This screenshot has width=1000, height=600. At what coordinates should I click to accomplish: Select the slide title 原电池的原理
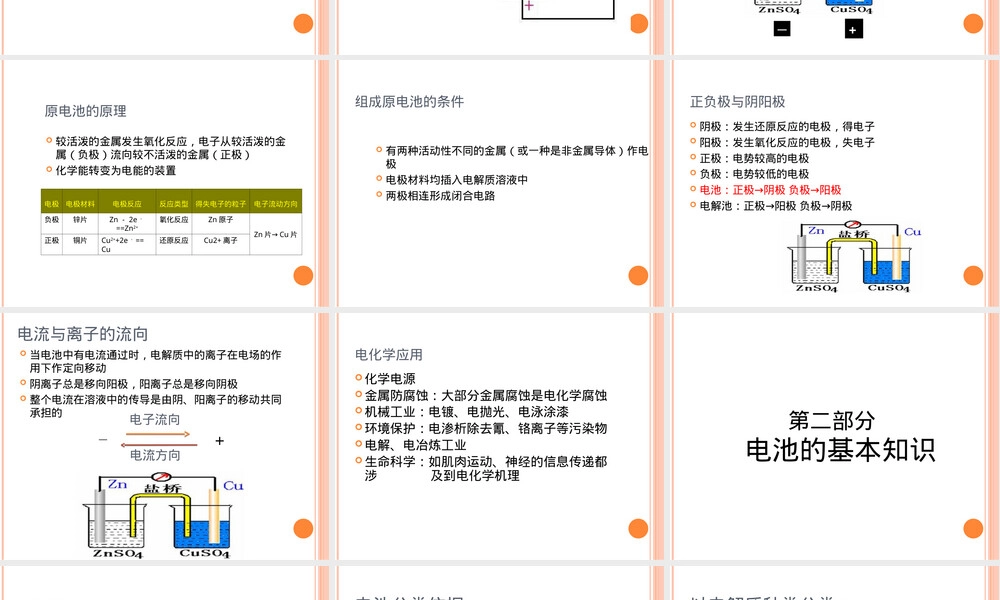point(85,111)
